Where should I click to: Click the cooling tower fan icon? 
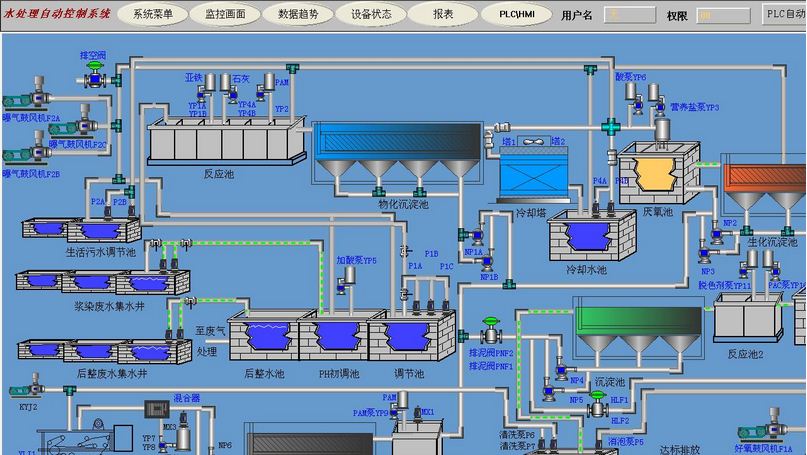[534, 142]
